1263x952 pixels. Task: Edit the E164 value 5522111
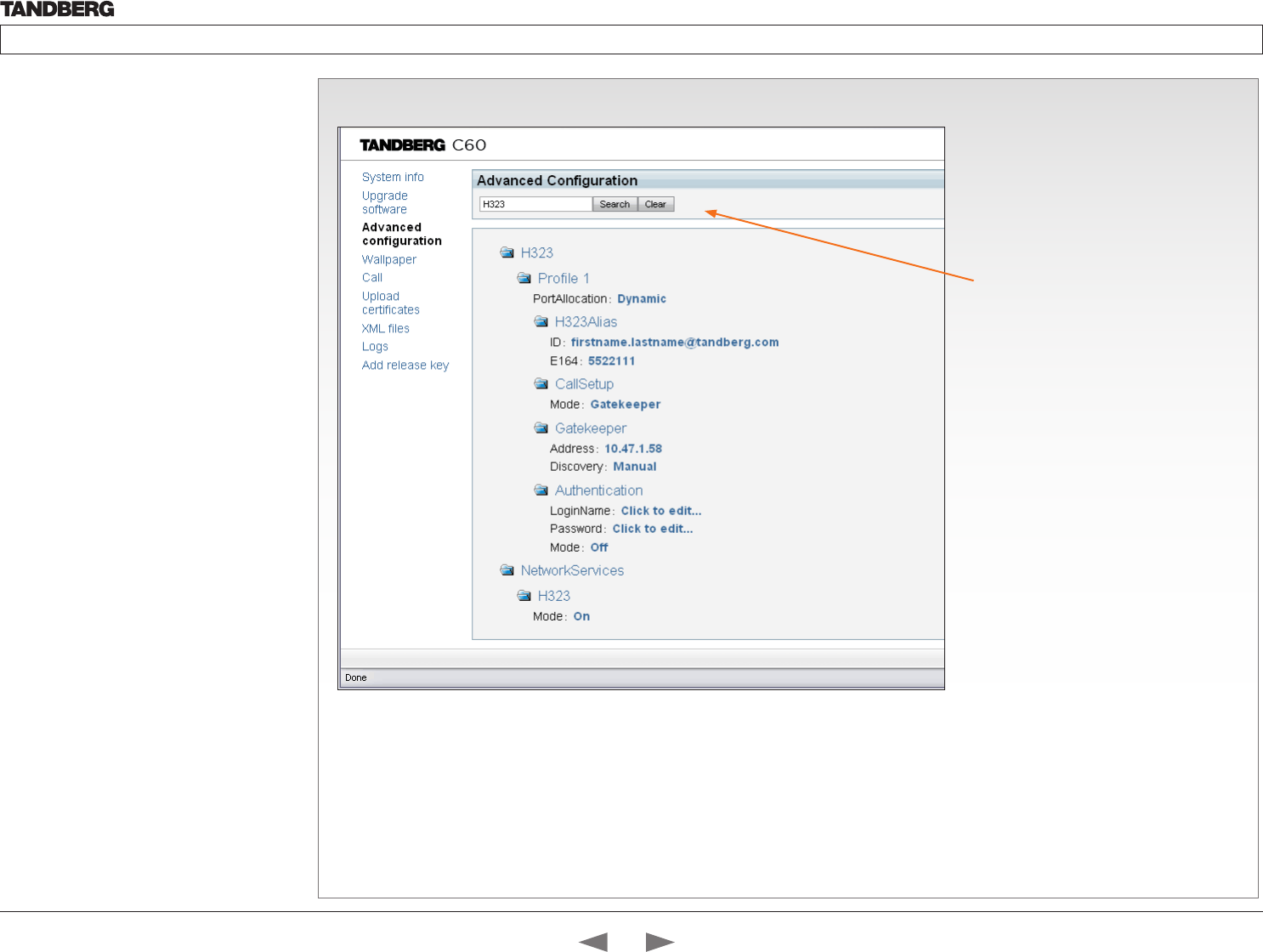point(612,361)
